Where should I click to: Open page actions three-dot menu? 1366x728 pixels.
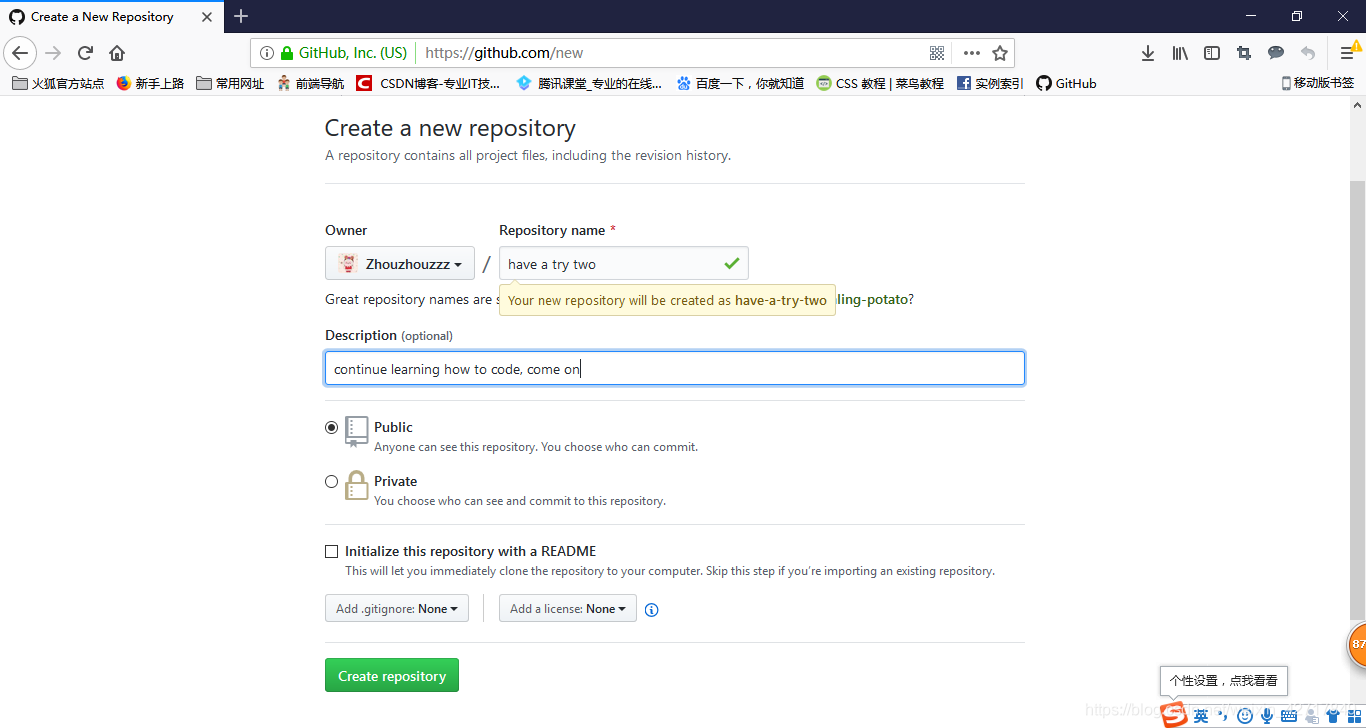pyautogui.click(x=972, y=53)
